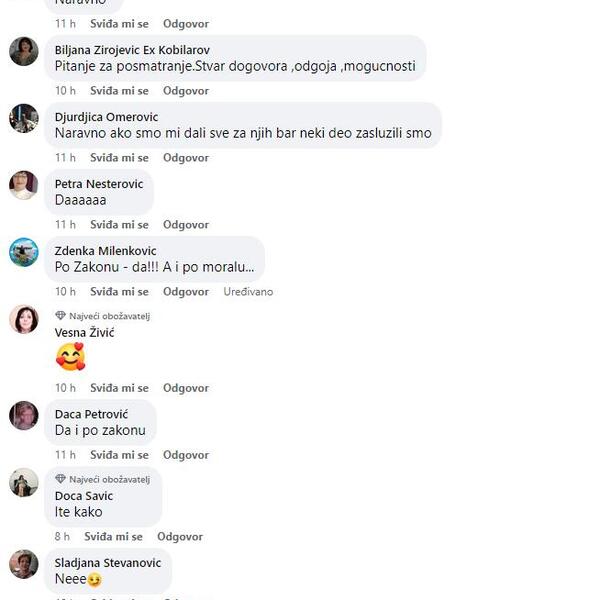Click the 8 h timestamp under Doca Savic
The image size is (600, 600).
(x=62, y=536)
